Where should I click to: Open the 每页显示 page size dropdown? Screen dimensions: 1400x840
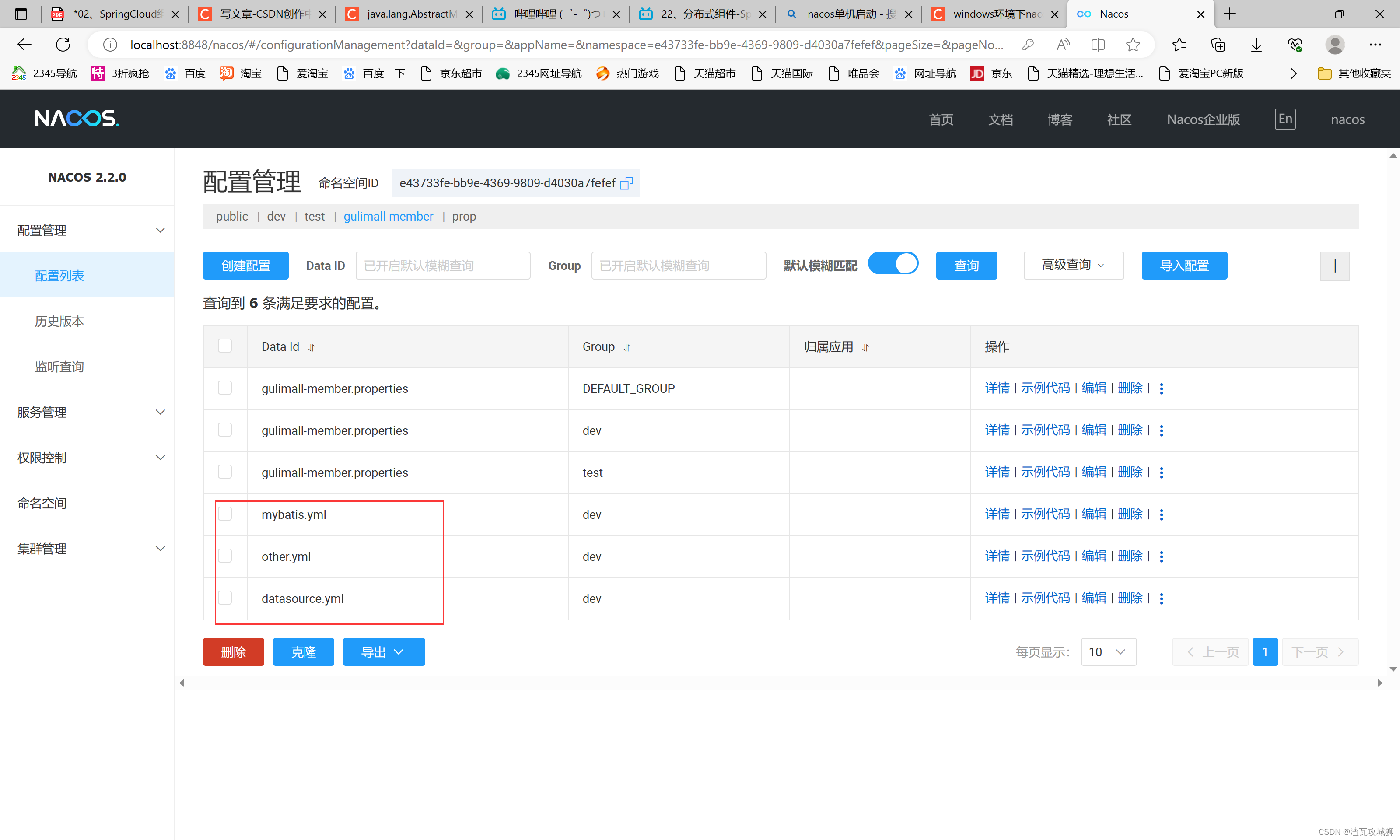pos(1108,652)
